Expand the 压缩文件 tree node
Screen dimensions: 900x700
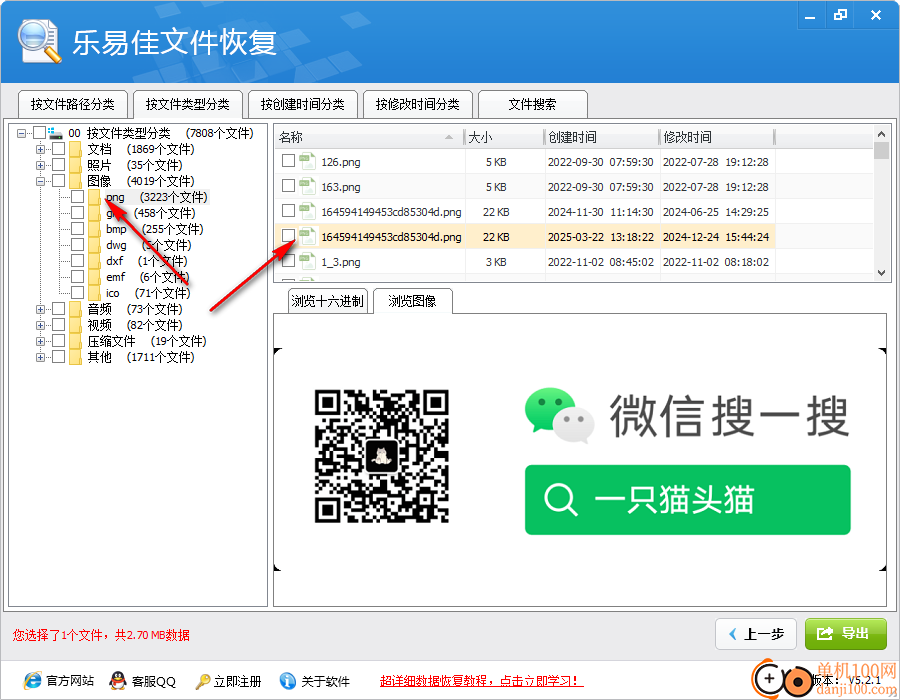click(40, 341)
